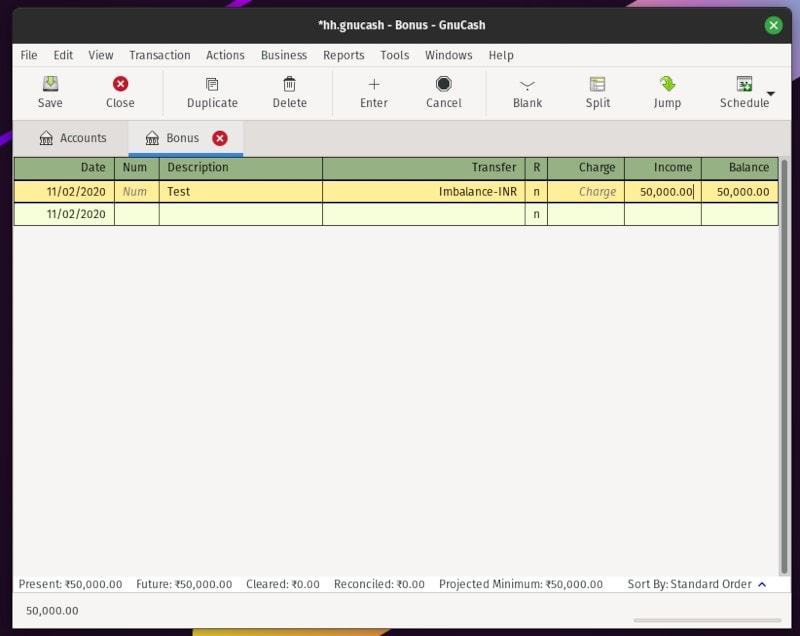Toggle reconcile status 'n' for Test transaction
The height and width of the screenshot is (636, 800).
pyautogui.click(x=536, y=192)
